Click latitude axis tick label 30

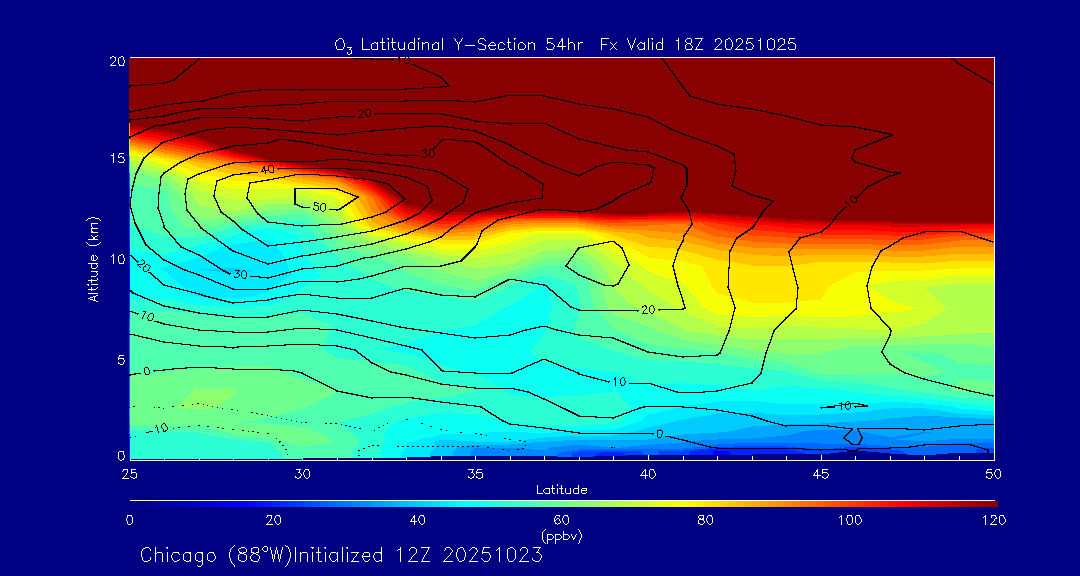tap(302, 474)
